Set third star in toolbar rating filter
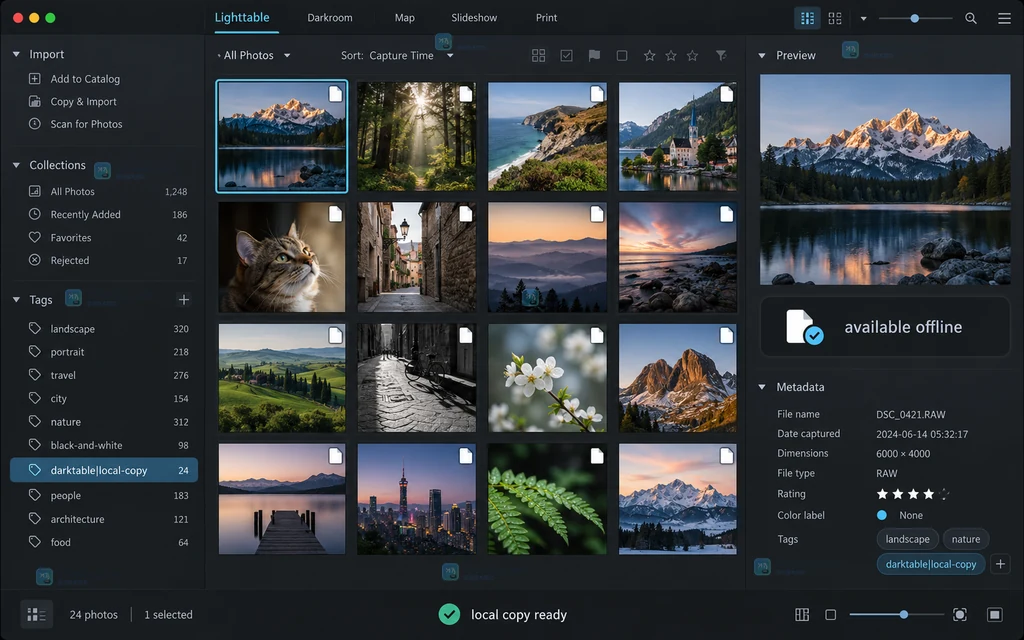The image size is (1024, 640). tap(692, 56)
